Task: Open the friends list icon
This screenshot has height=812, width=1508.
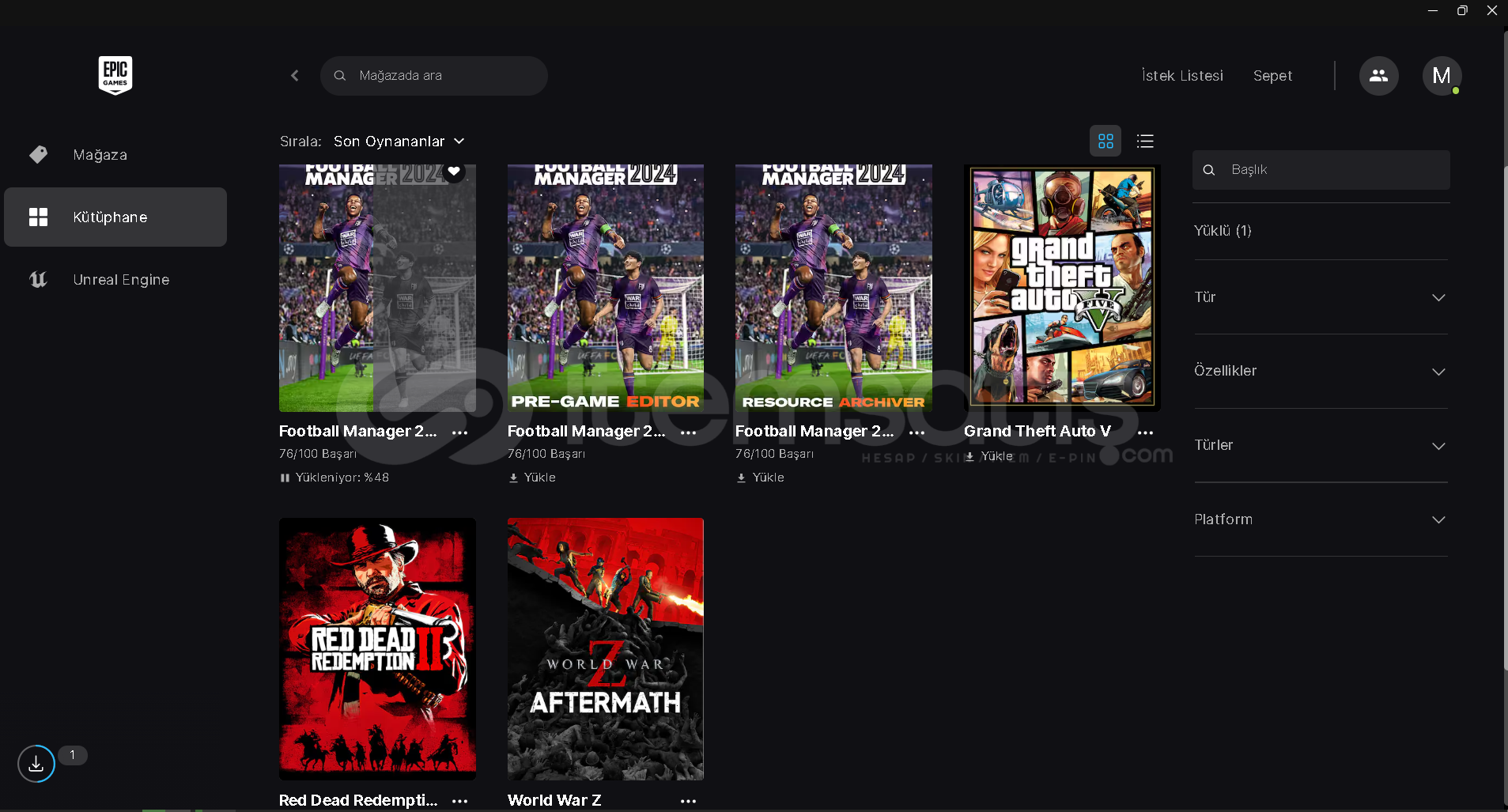Action: [1378, 76]
